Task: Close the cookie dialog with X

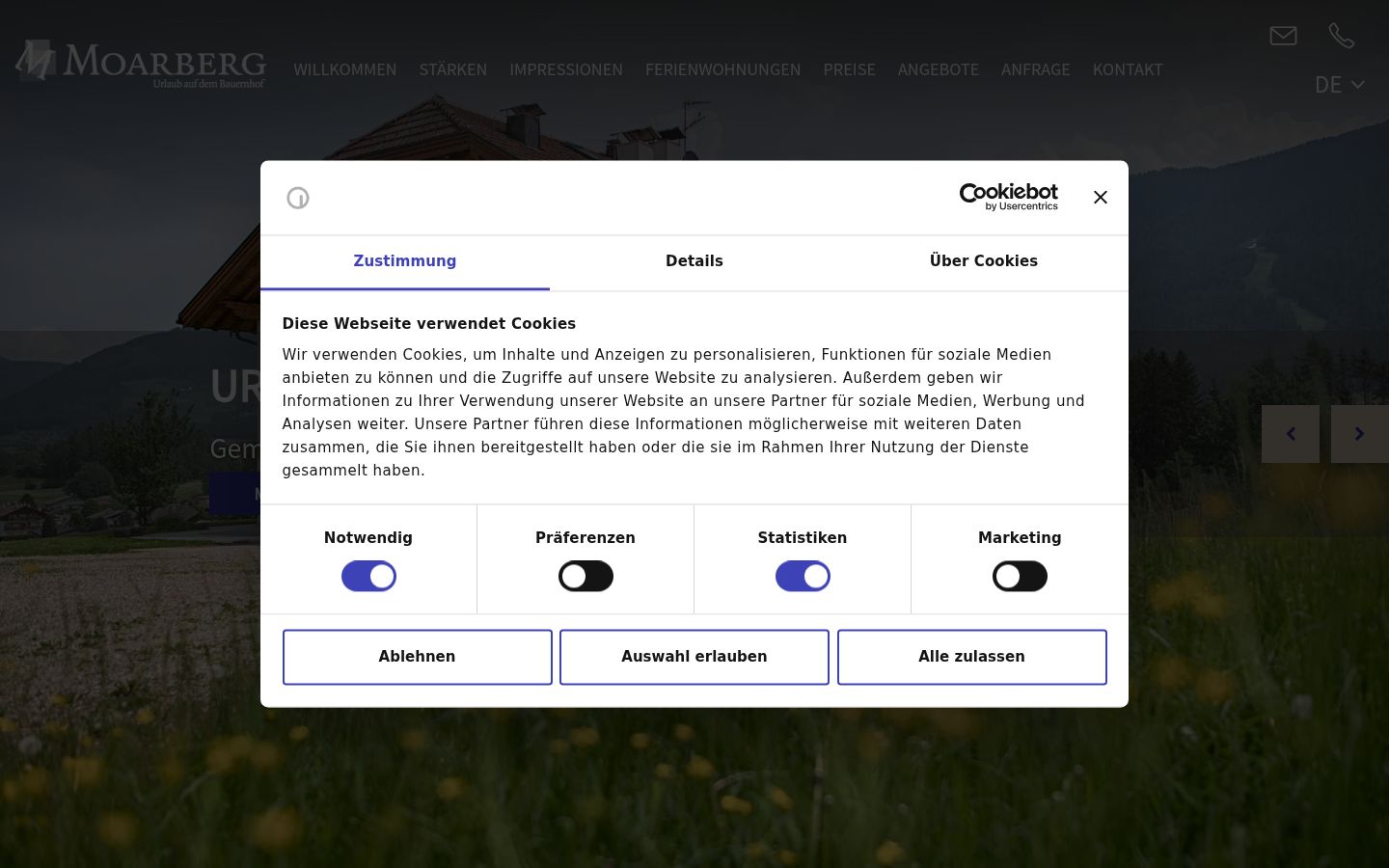Action: point(1101,197)
